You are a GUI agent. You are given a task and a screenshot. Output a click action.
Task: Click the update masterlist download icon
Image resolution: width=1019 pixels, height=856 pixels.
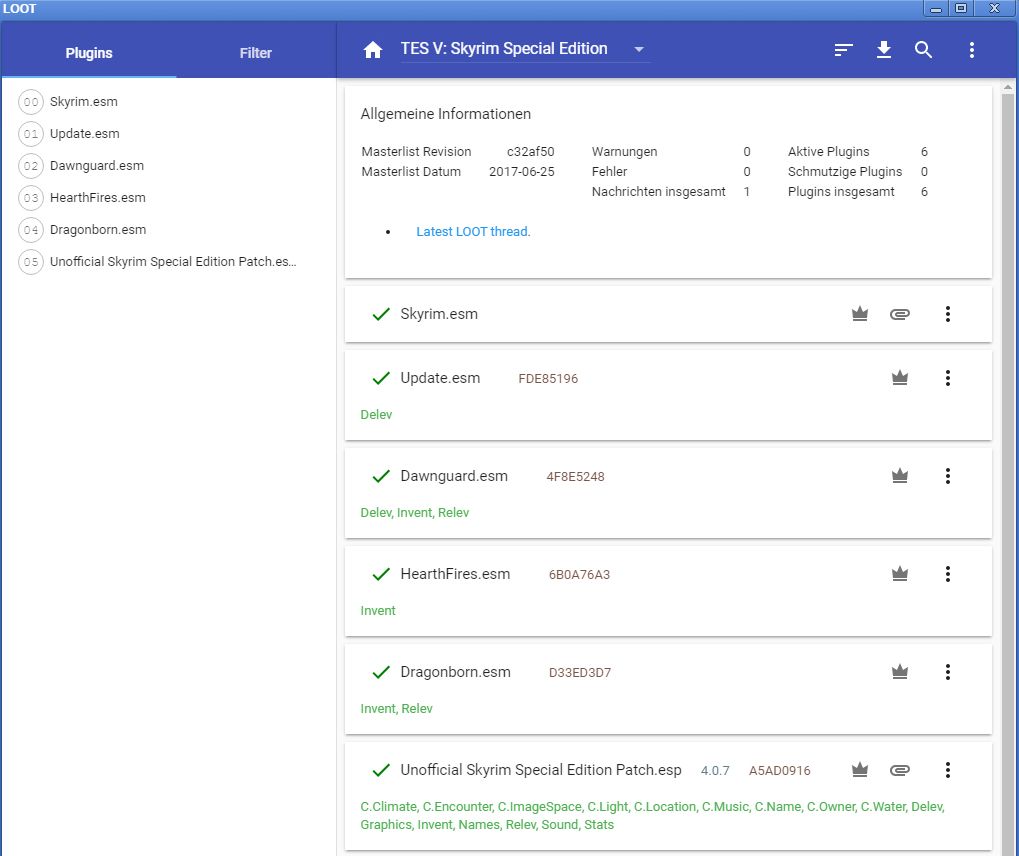pos(884,50)
